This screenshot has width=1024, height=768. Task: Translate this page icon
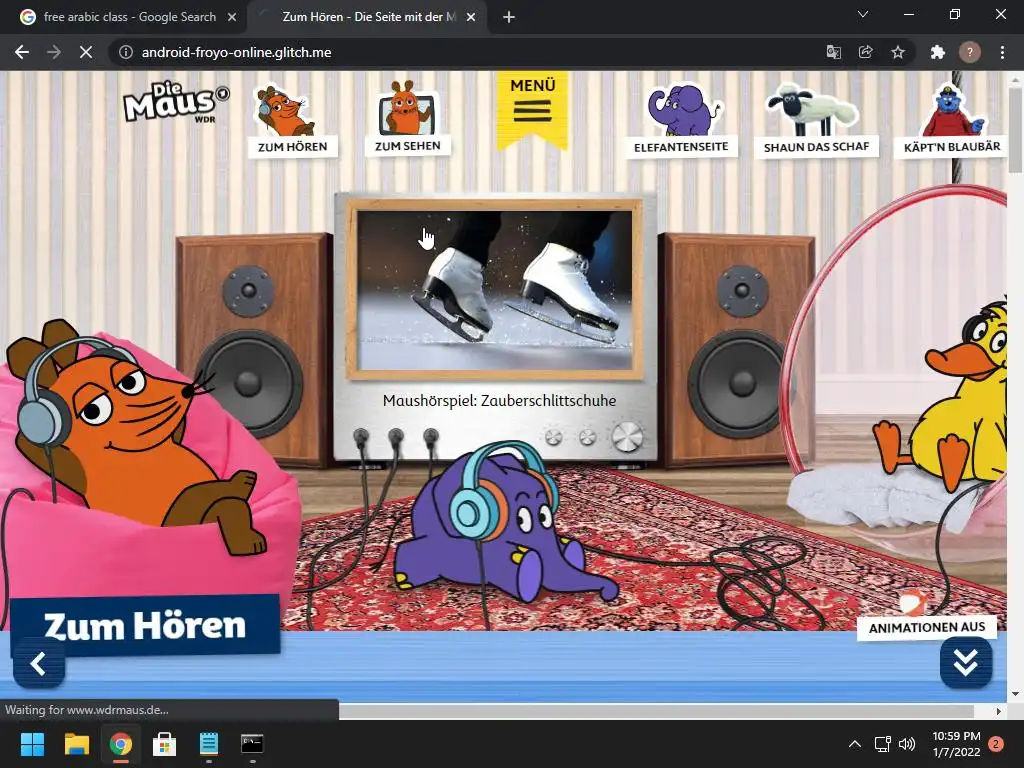coord(834,52)
